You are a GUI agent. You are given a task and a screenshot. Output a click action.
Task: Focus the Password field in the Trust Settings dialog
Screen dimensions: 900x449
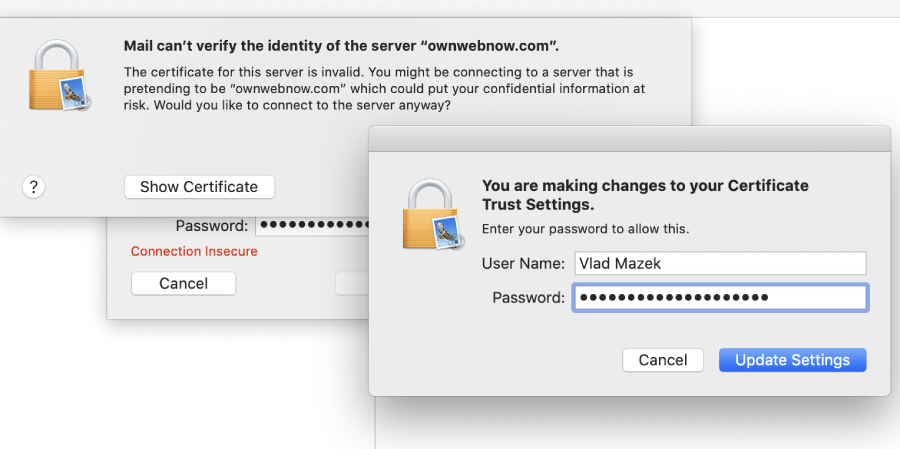click(719, 298)
